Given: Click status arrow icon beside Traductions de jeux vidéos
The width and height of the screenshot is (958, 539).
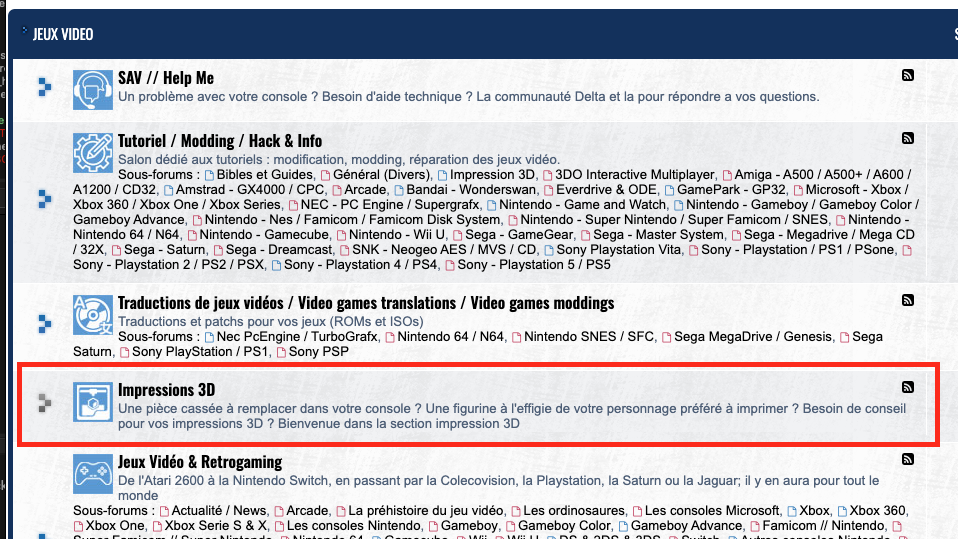Looking at the screenshot, I should 45,324.
